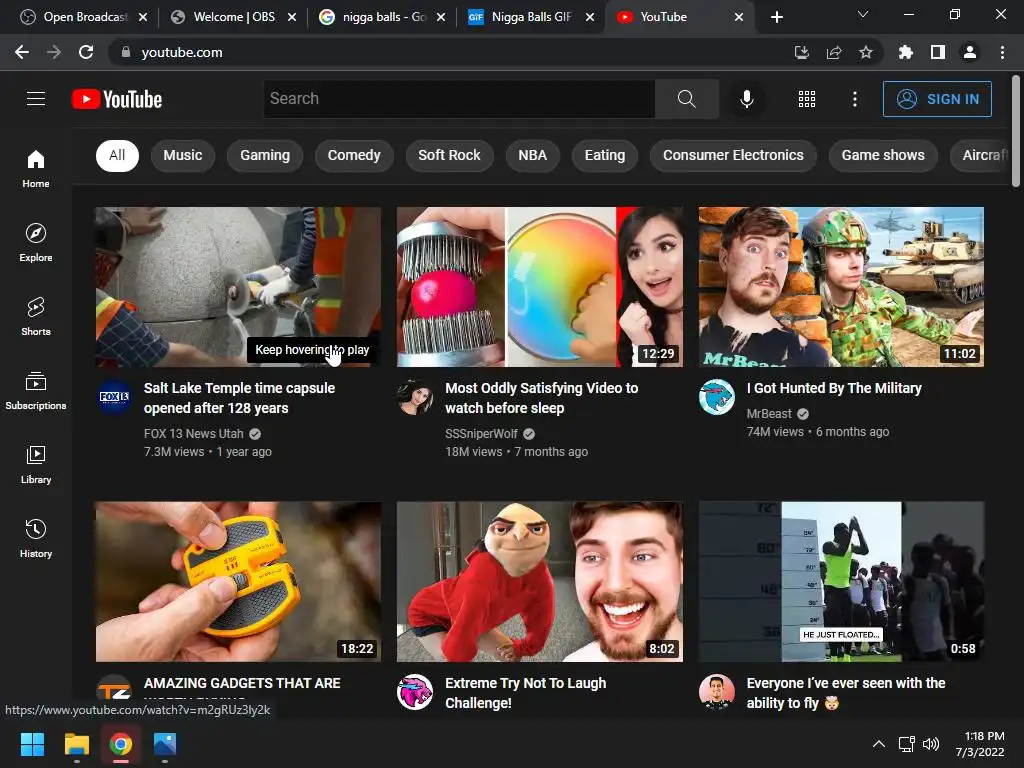The width and height of the screenshot is (1024, 768).
Task: Select the NBA filter chip
Action: [x=532, y=155]
